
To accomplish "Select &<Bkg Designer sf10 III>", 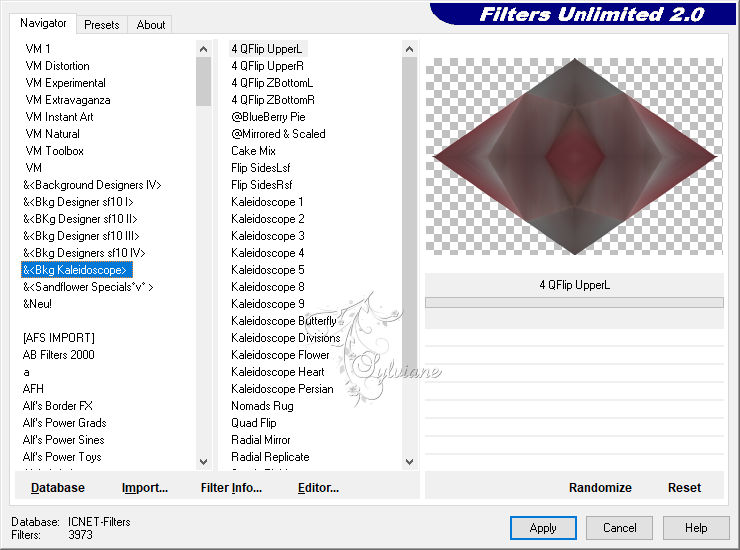I will click(81, 236).
